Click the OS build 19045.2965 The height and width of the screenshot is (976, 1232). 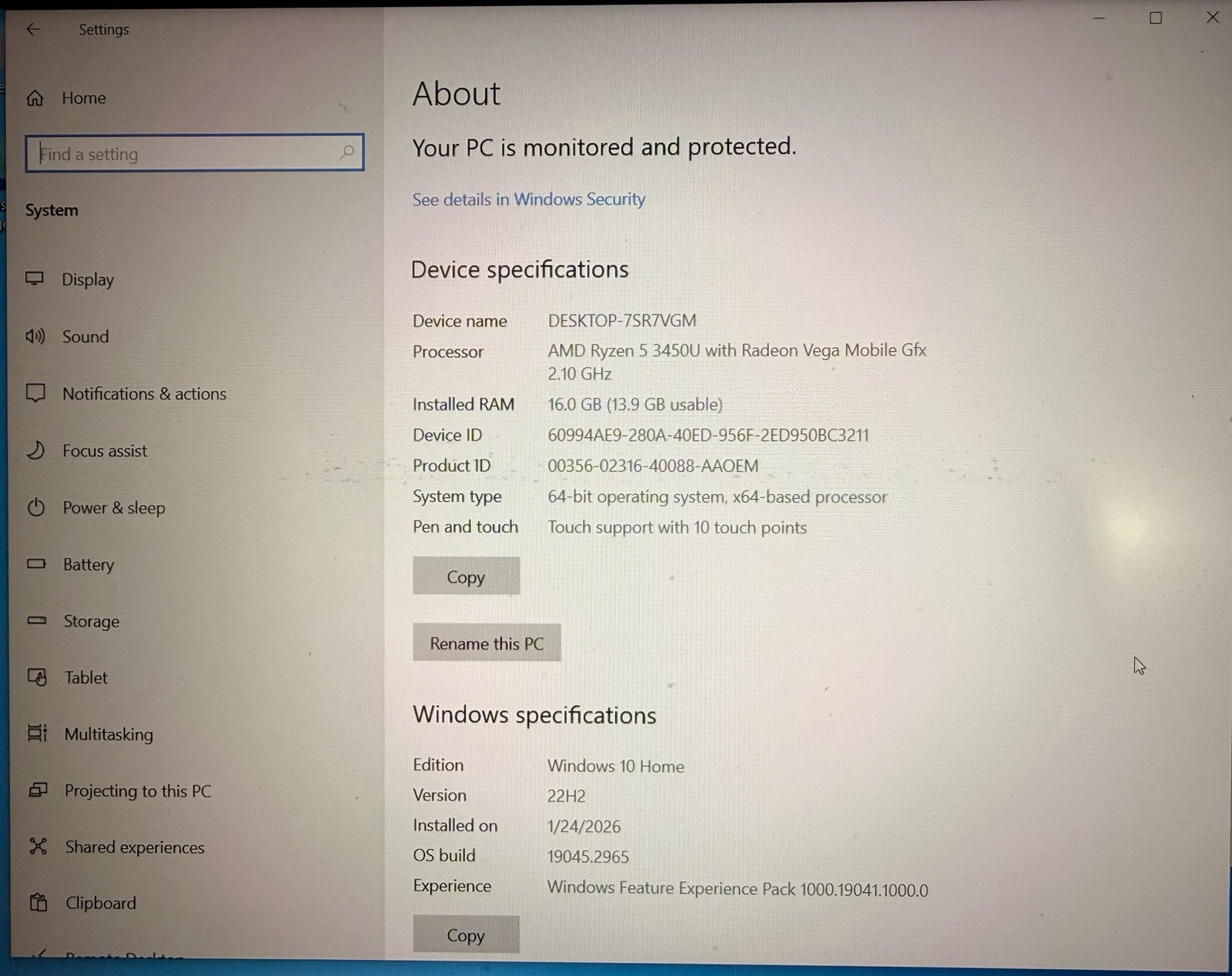pyautogui.click(x=588, y=857)
